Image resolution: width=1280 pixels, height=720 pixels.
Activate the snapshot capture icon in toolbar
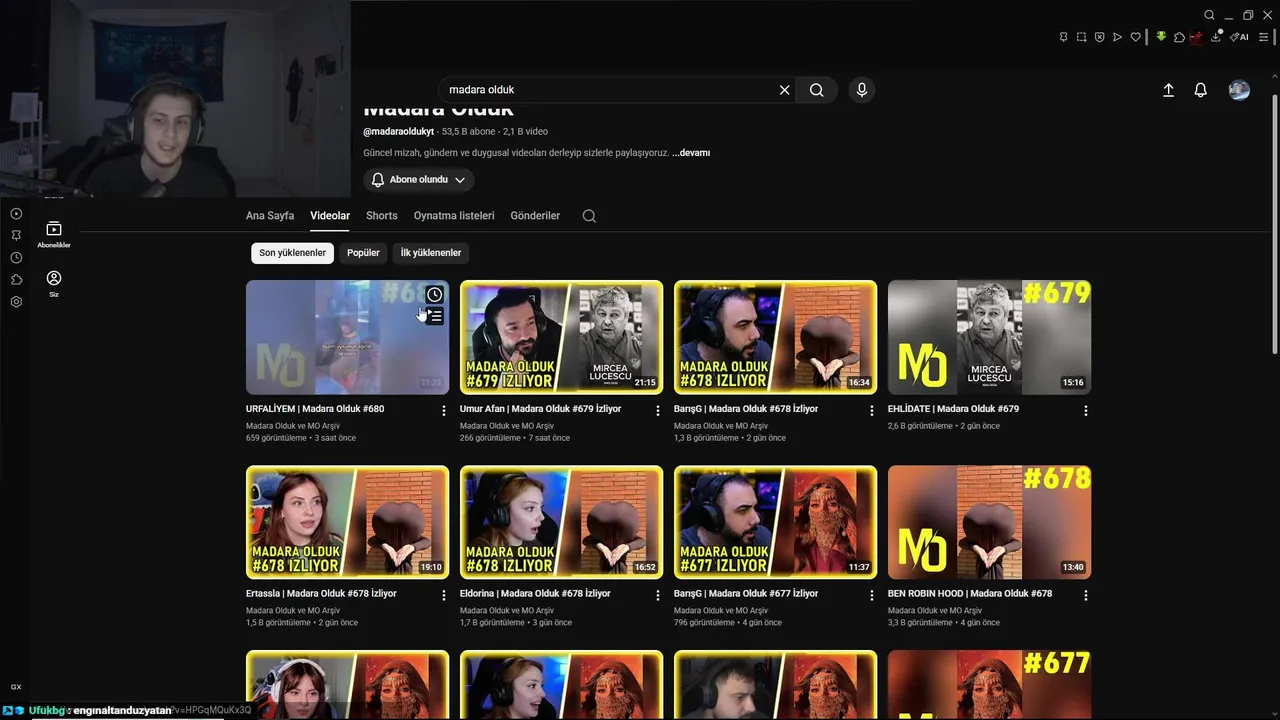1081,37
